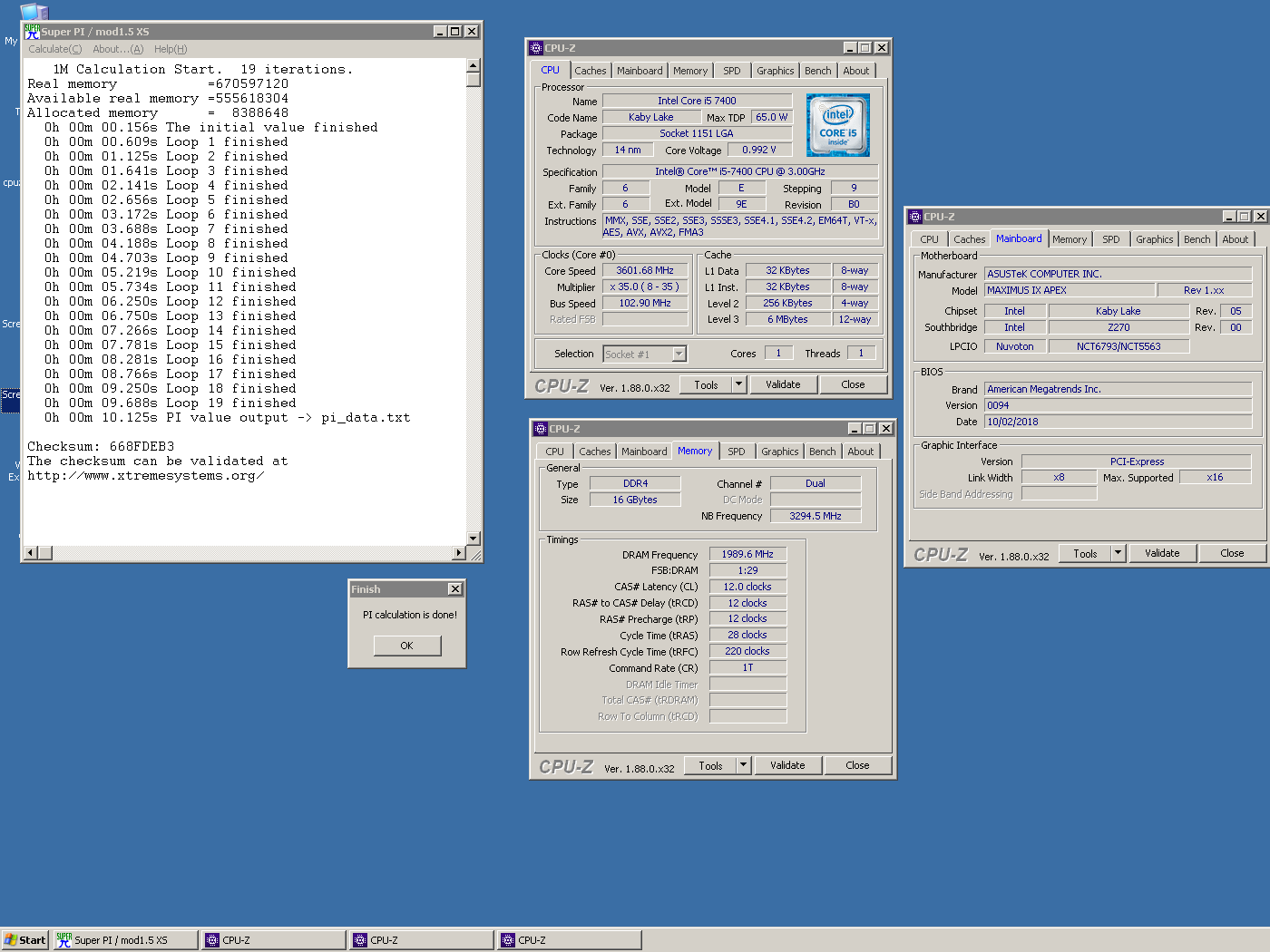1270x952 pixels.
Task: Select CPU tab in CPU-Z Memory window
Action: (x=554, y=452)
